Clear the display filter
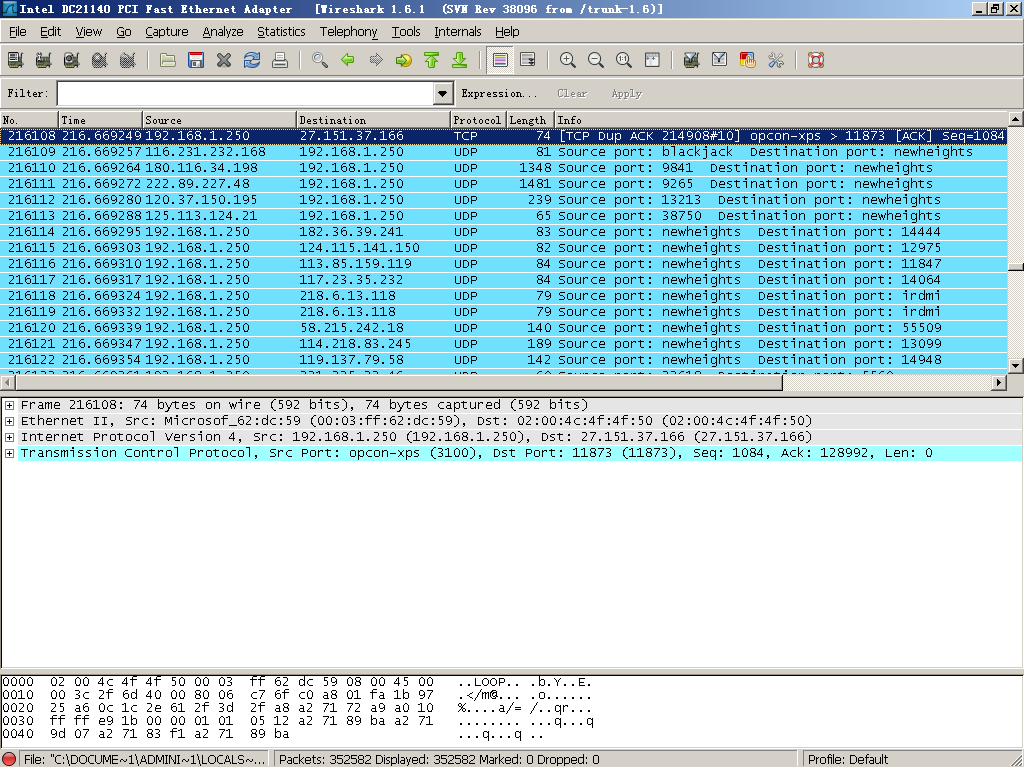Image resolution: width=1024 pixels, height=768 pixels. click(x=572, y=93)
